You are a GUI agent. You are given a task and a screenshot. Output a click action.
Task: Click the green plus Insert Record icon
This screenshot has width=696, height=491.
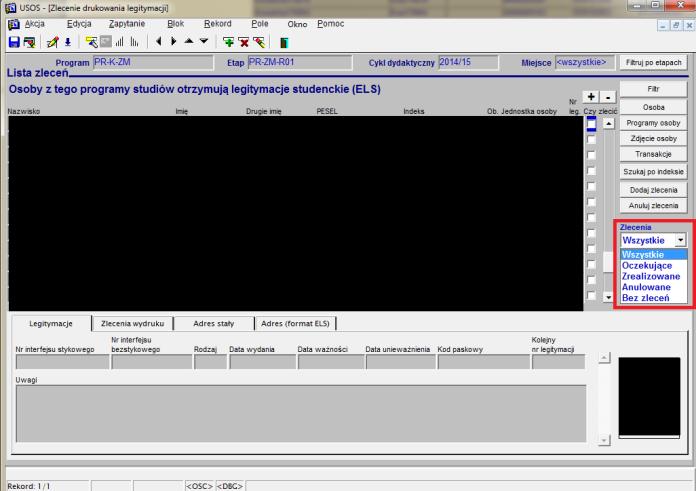coord(229,42)
